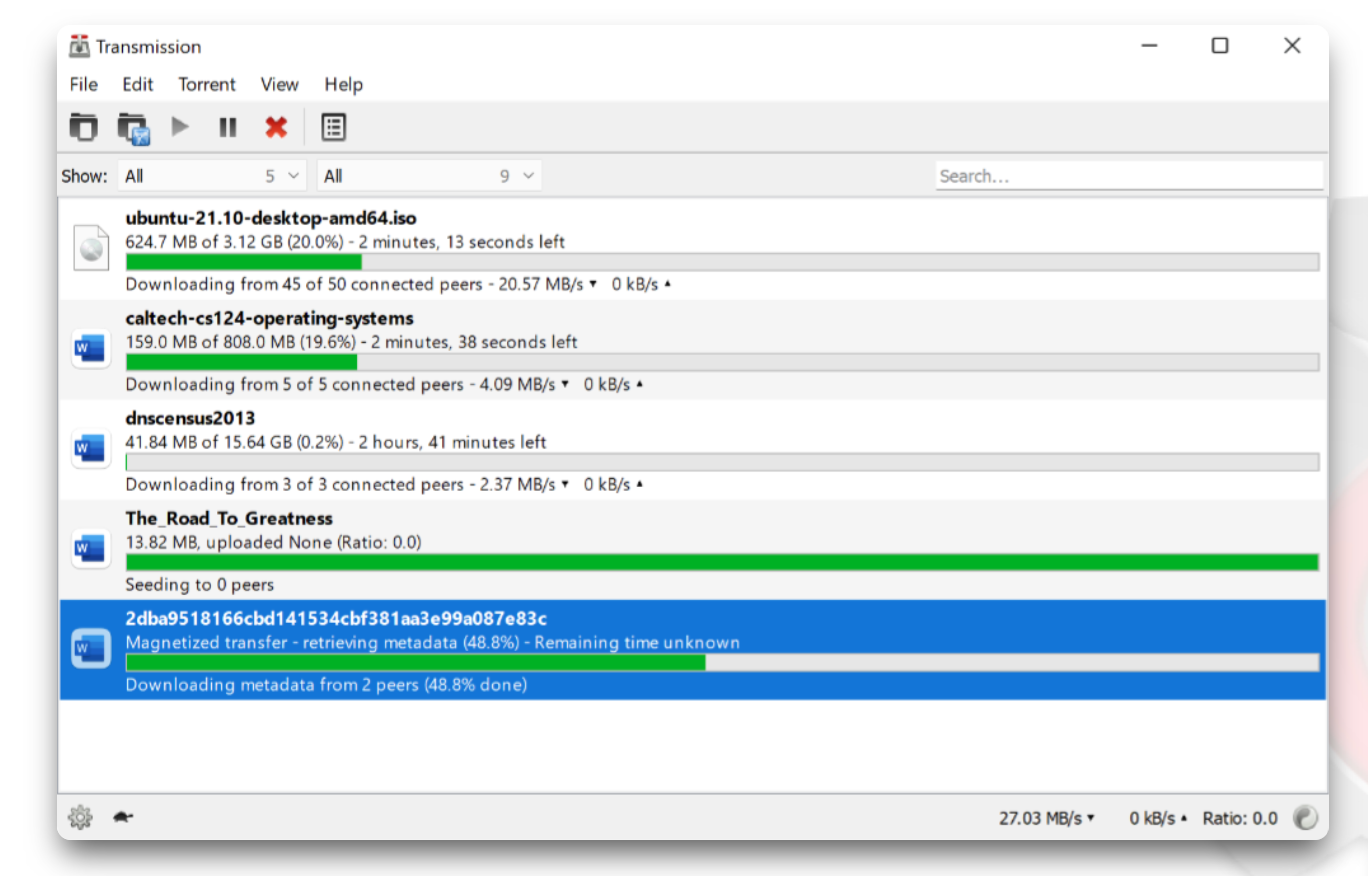This screenshot has width=1368, height=876.
Task: Click the Transmission app icon in title bar
Action: [79, 46]
